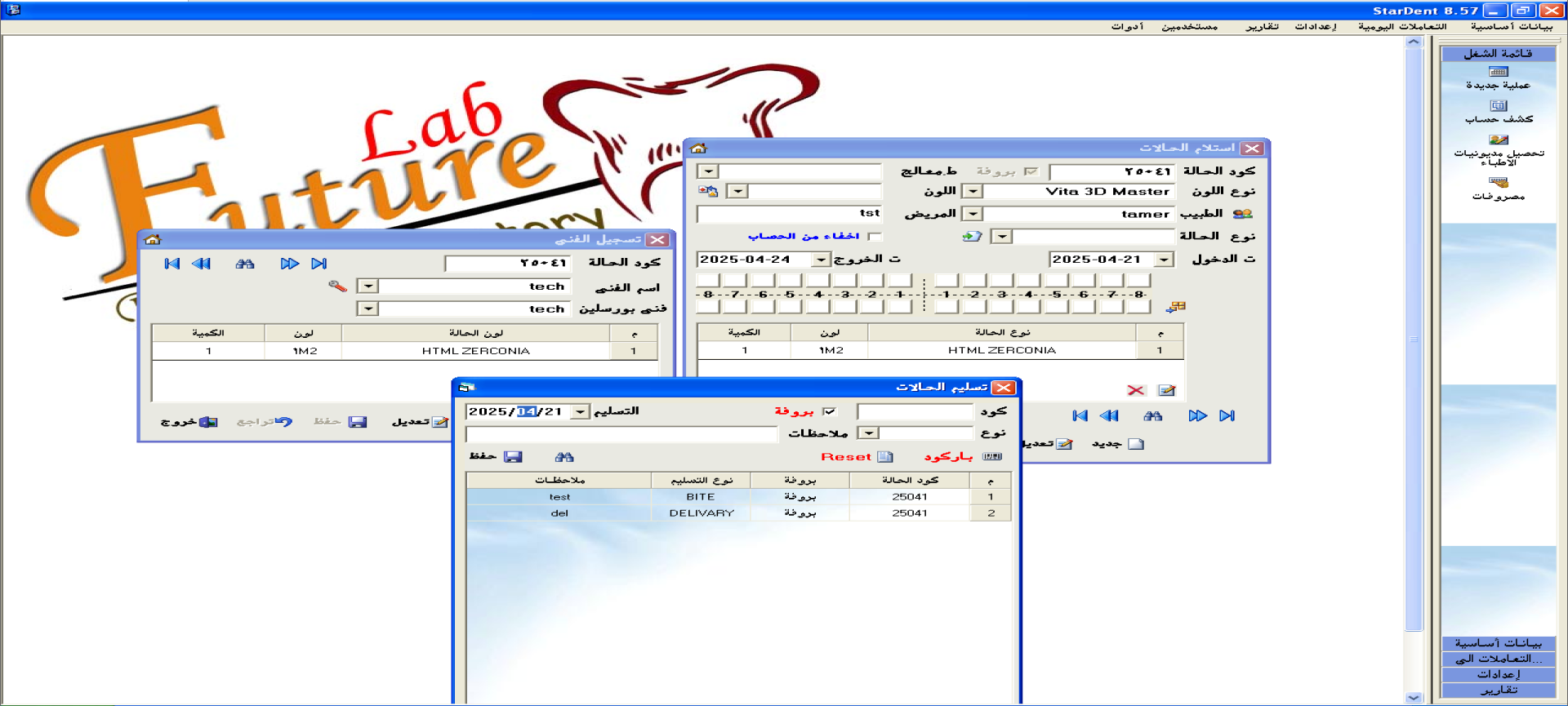
Task: Click wrench icon beside اسم الفنى
Action: point(337,286)
